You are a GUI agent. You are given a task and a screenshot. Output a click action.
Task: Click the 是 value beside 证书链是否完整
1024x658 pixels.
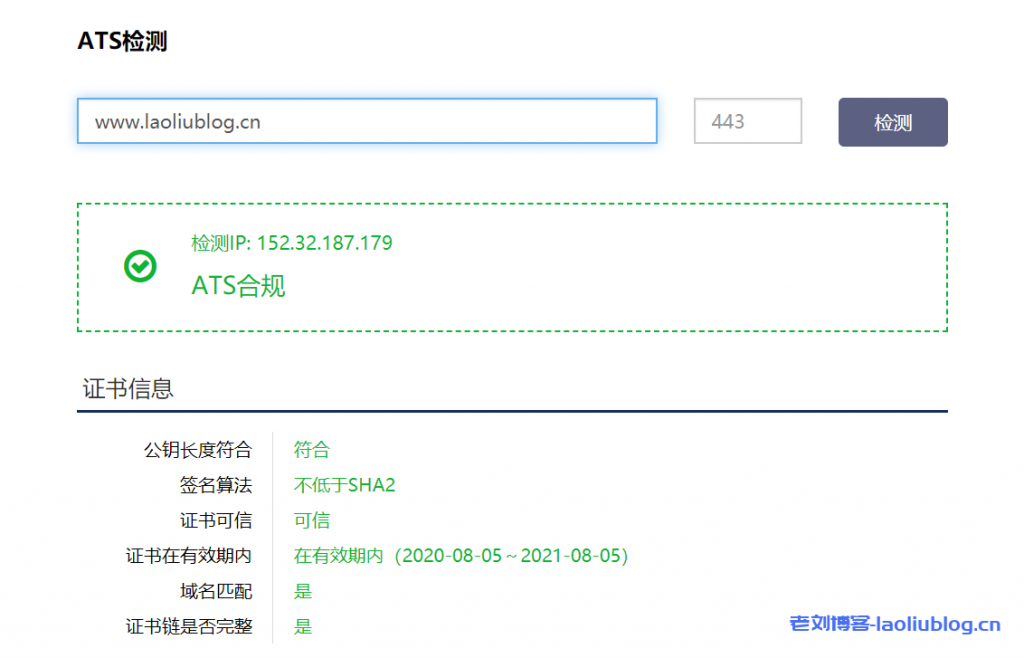(x=302, y=625)
